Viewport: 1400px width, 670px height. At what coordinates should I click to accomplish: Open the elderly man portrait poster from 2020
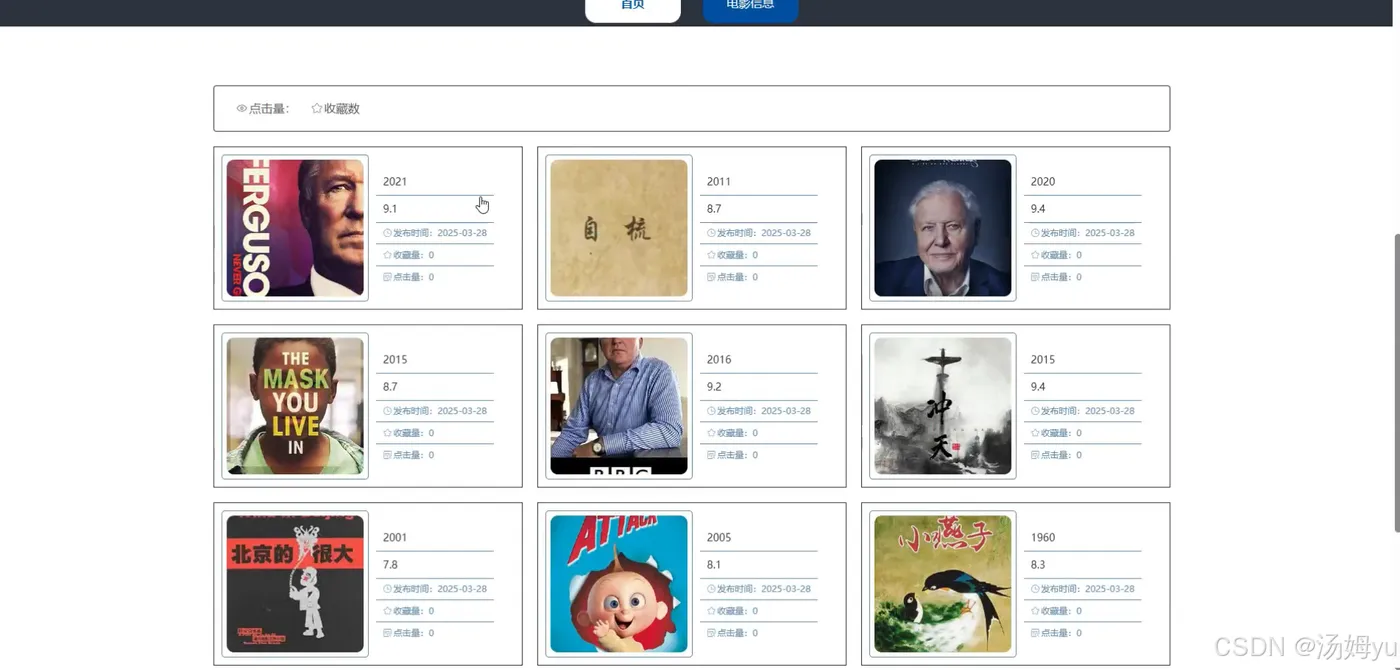click(x=943, y=228)
